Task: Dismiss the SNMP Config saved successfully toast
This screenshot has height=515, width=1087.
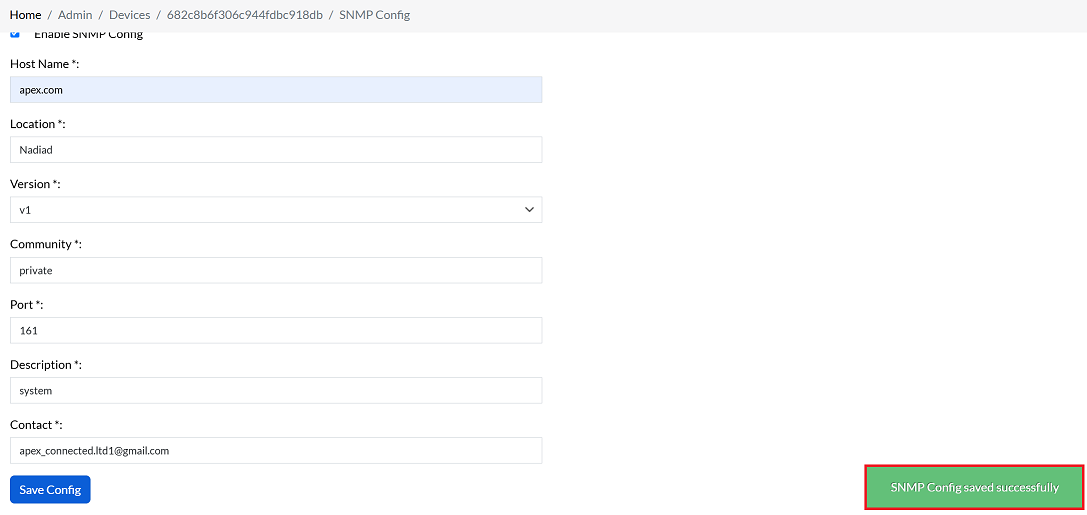Action: 974,488
